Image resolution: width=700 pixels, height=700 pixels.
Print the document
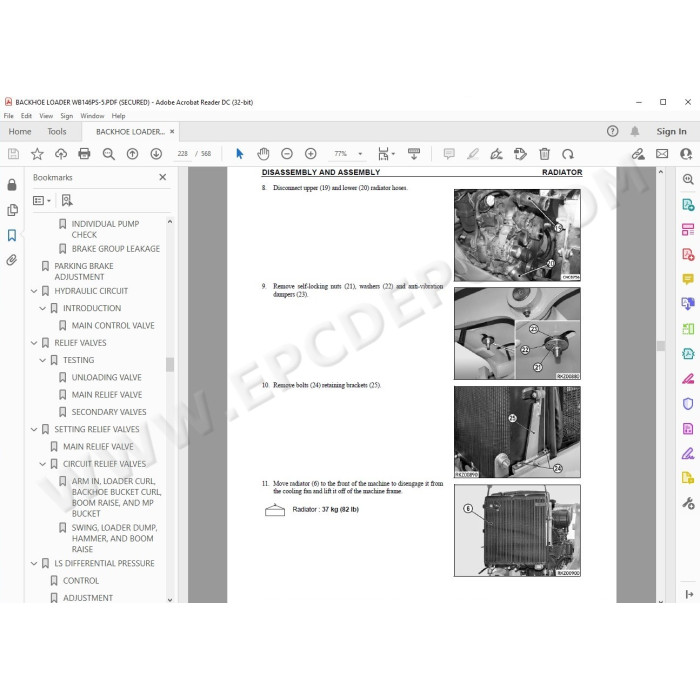(x=84, y=154)
